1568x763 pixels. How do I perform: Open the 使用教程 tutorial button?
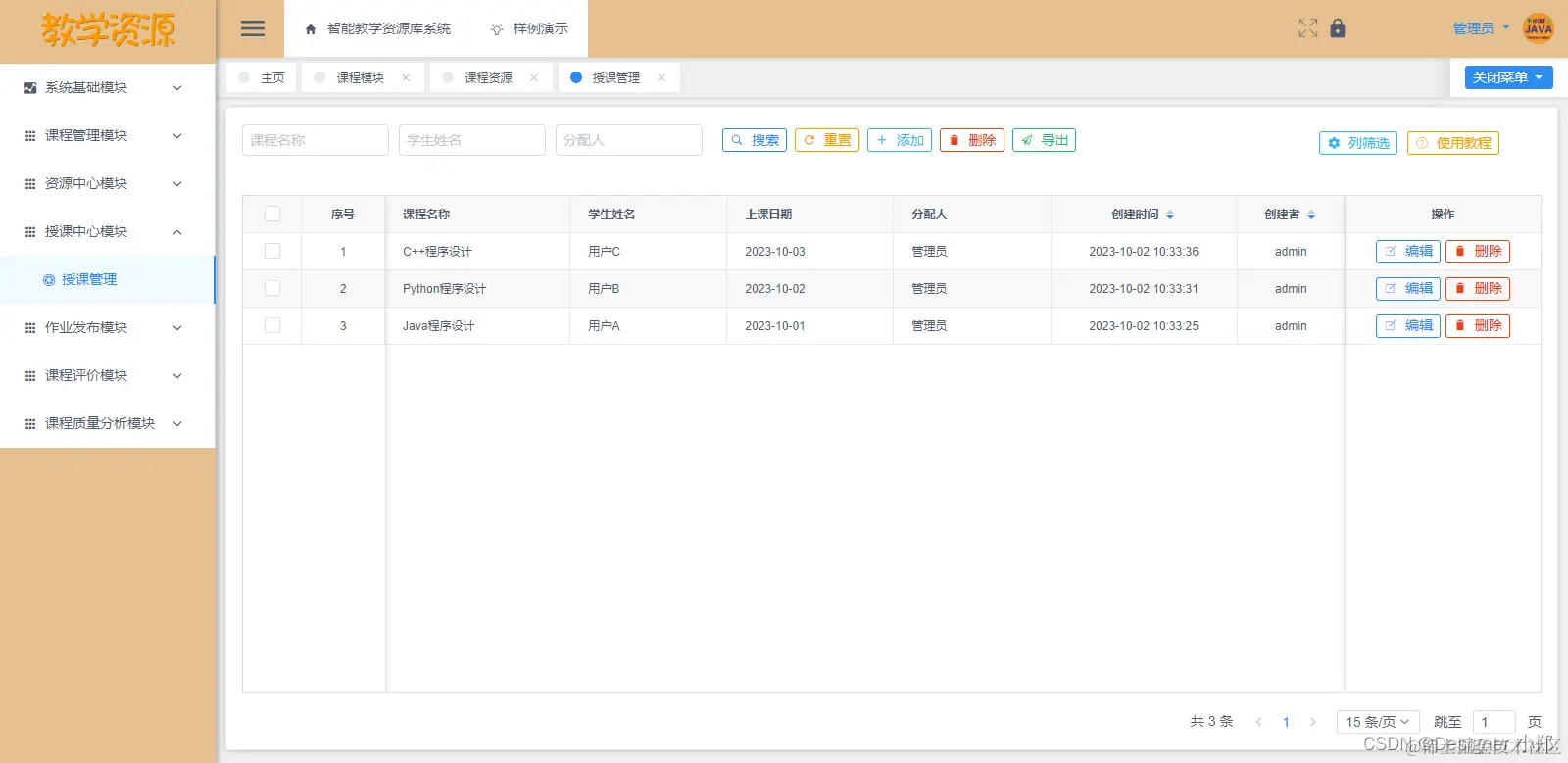click(x=1453, y=143)
